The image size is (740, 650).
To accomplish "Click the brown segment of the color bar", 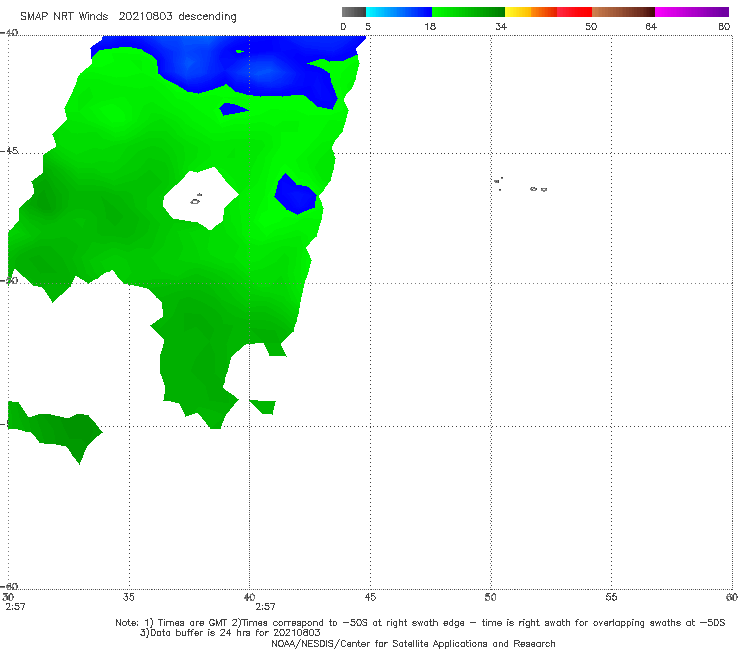I will pyautogui.click(x=623, y=12).
